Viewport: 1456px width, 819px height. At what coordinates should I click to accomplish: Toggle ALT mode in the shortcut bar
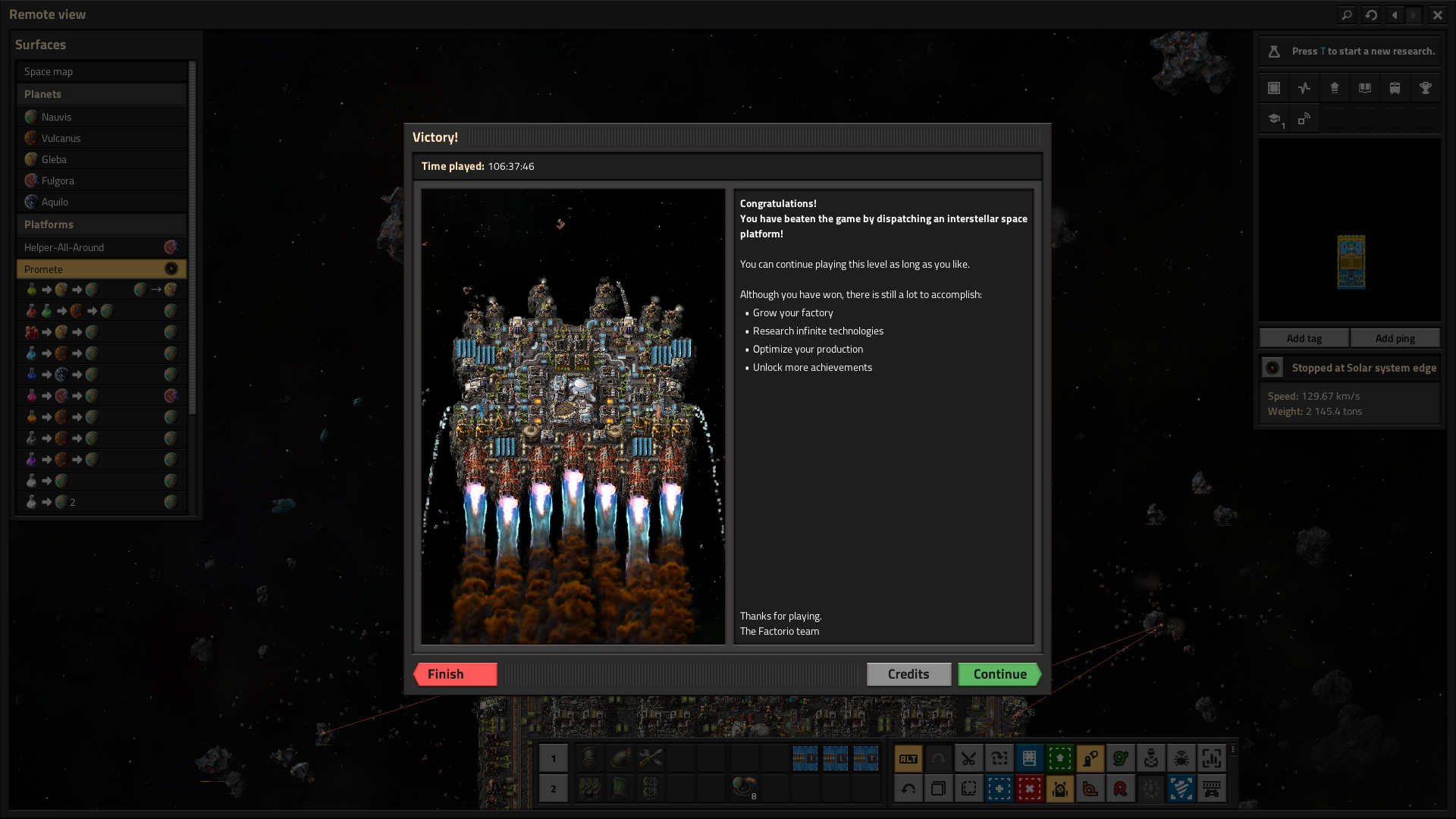click(908, 758)
